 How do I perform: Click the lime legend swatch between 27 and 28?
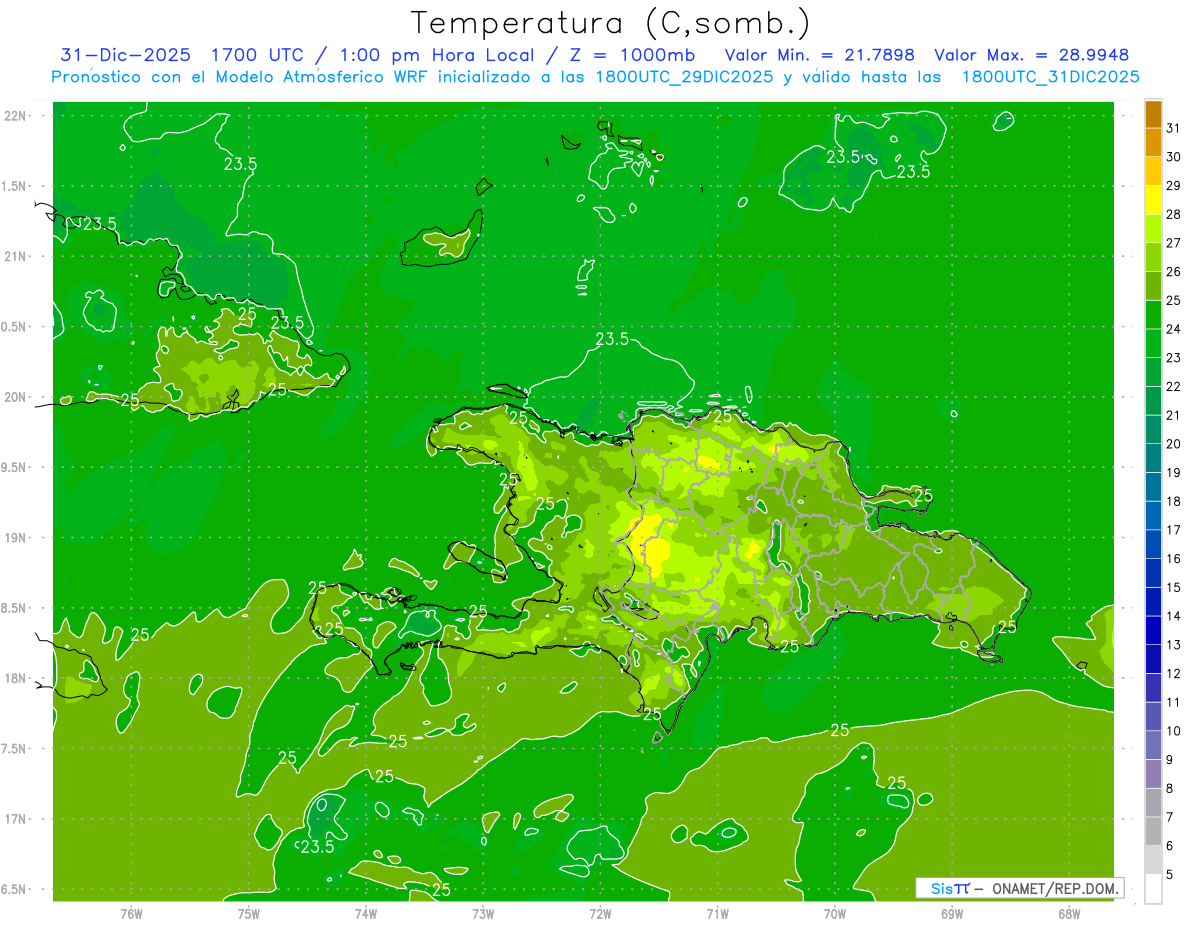[x=1153, y=229]
